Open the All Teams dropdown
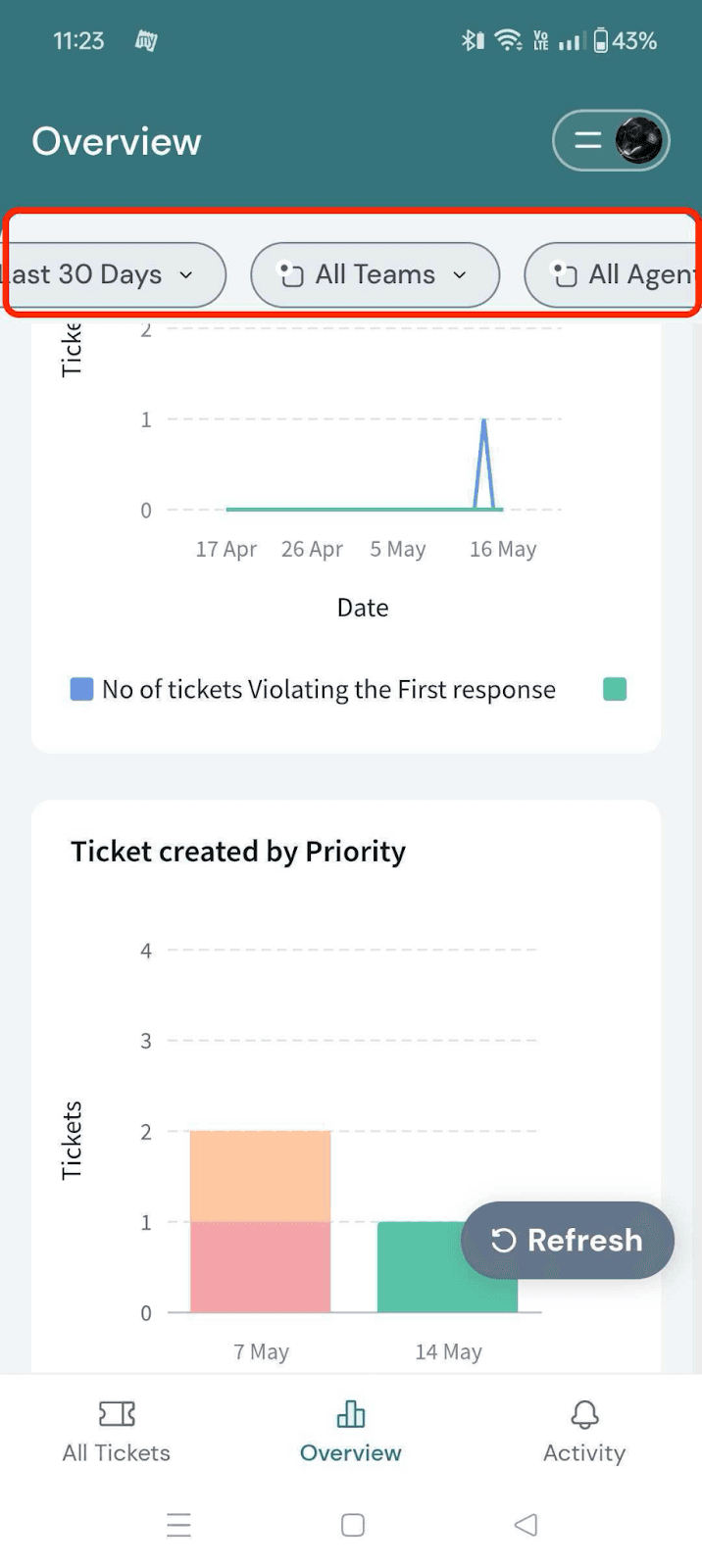This screenshot has width=702, height=1568. 376,274
